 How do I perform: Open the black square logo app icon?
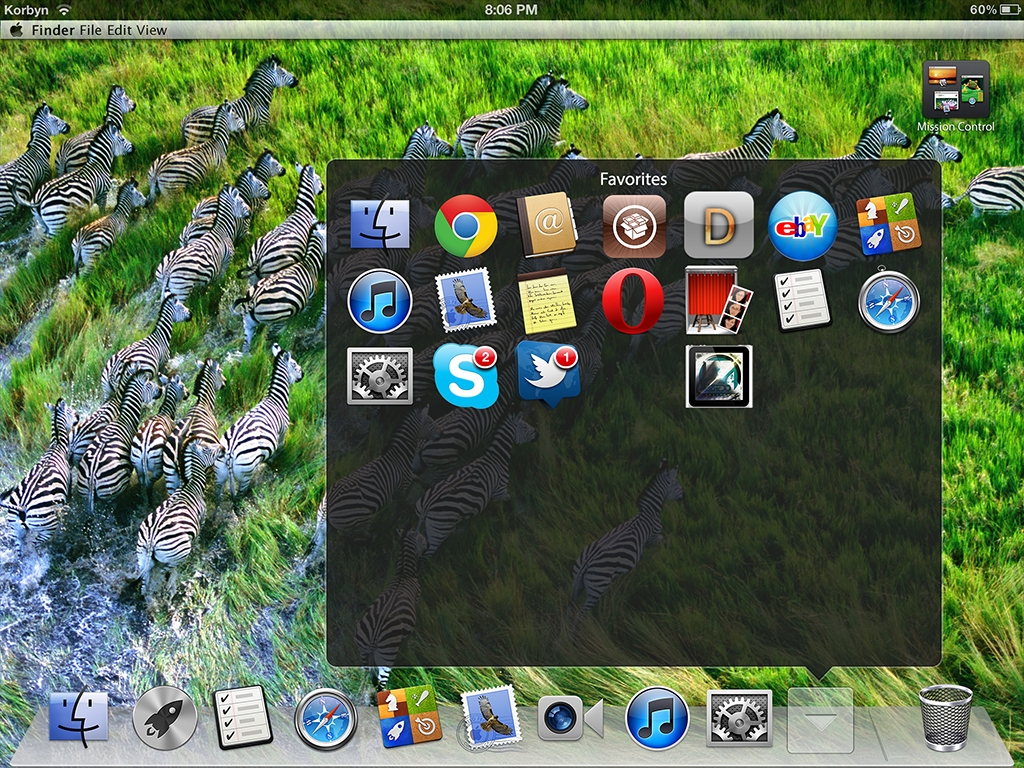tap(719, 377)
